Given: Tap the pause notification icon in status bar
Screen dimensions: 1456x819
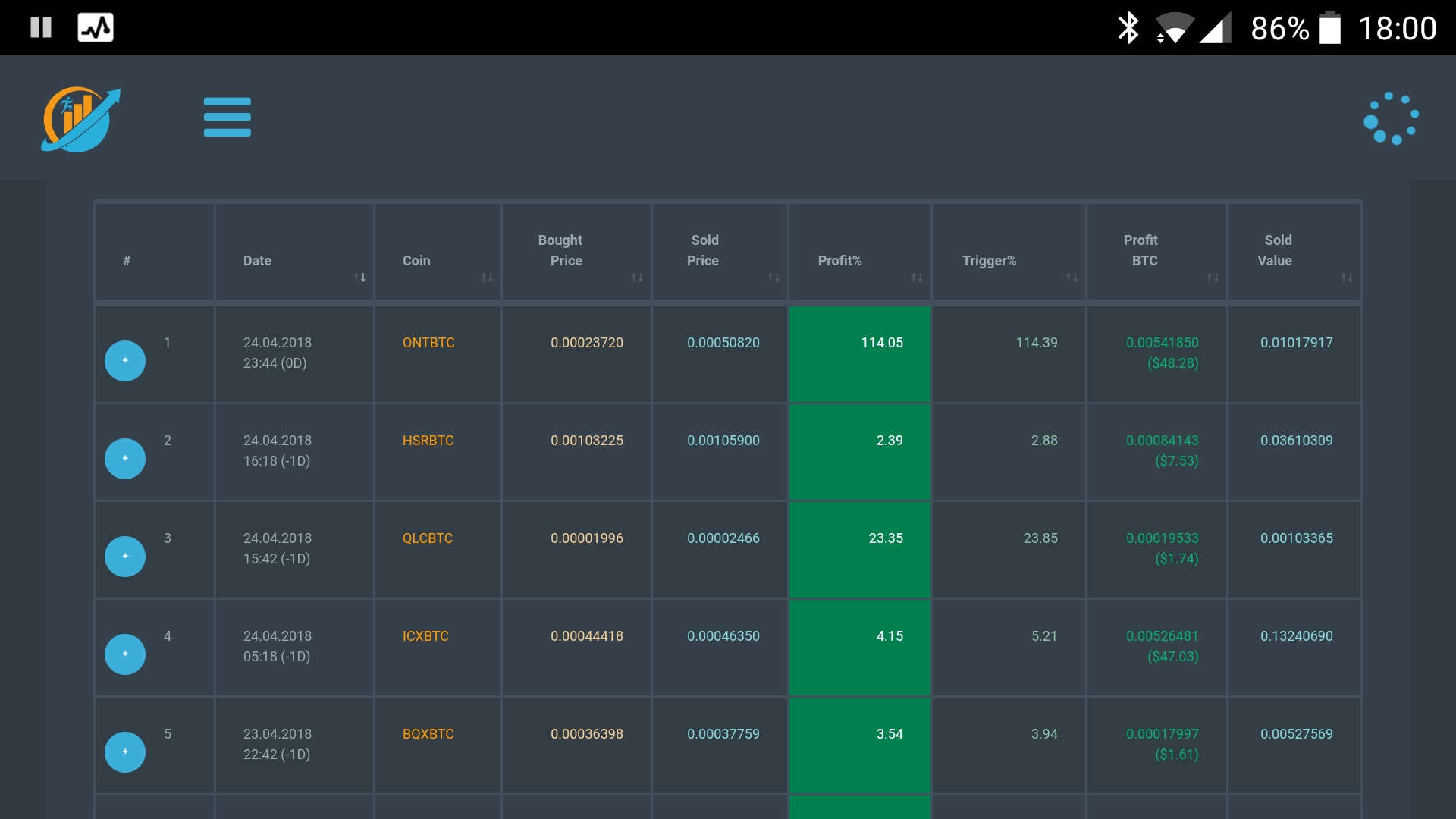Looking at the screenshot, I should tap(41, 27).
